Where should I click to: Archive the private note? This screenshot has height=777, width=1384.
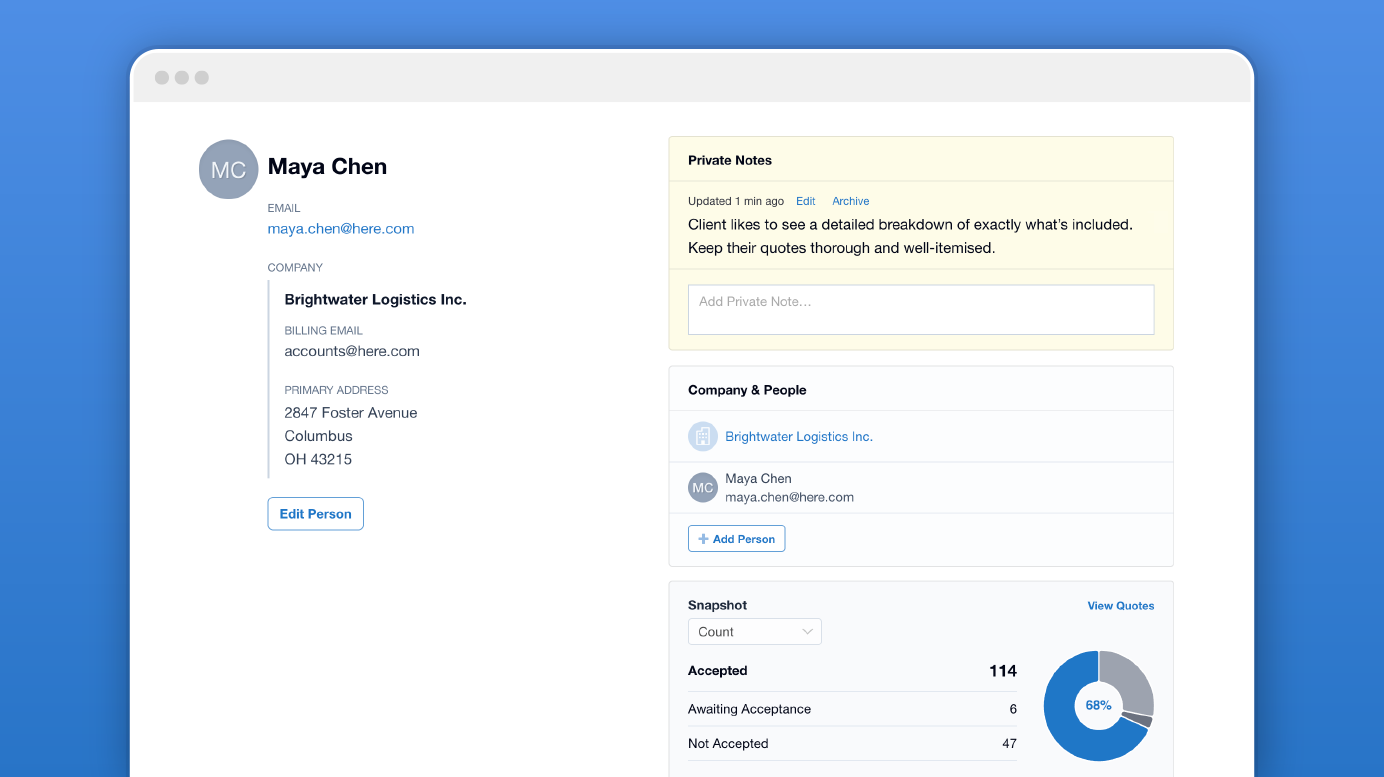pos(851,201)
